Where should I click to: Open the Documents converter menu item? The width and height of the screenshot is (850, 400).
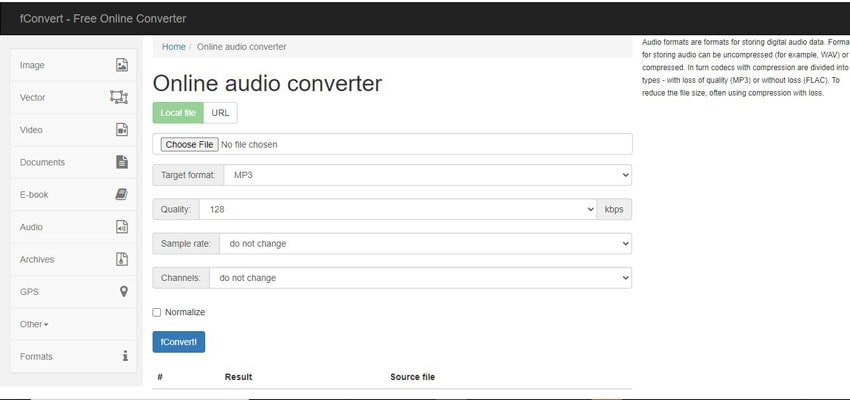pos(73,162)
